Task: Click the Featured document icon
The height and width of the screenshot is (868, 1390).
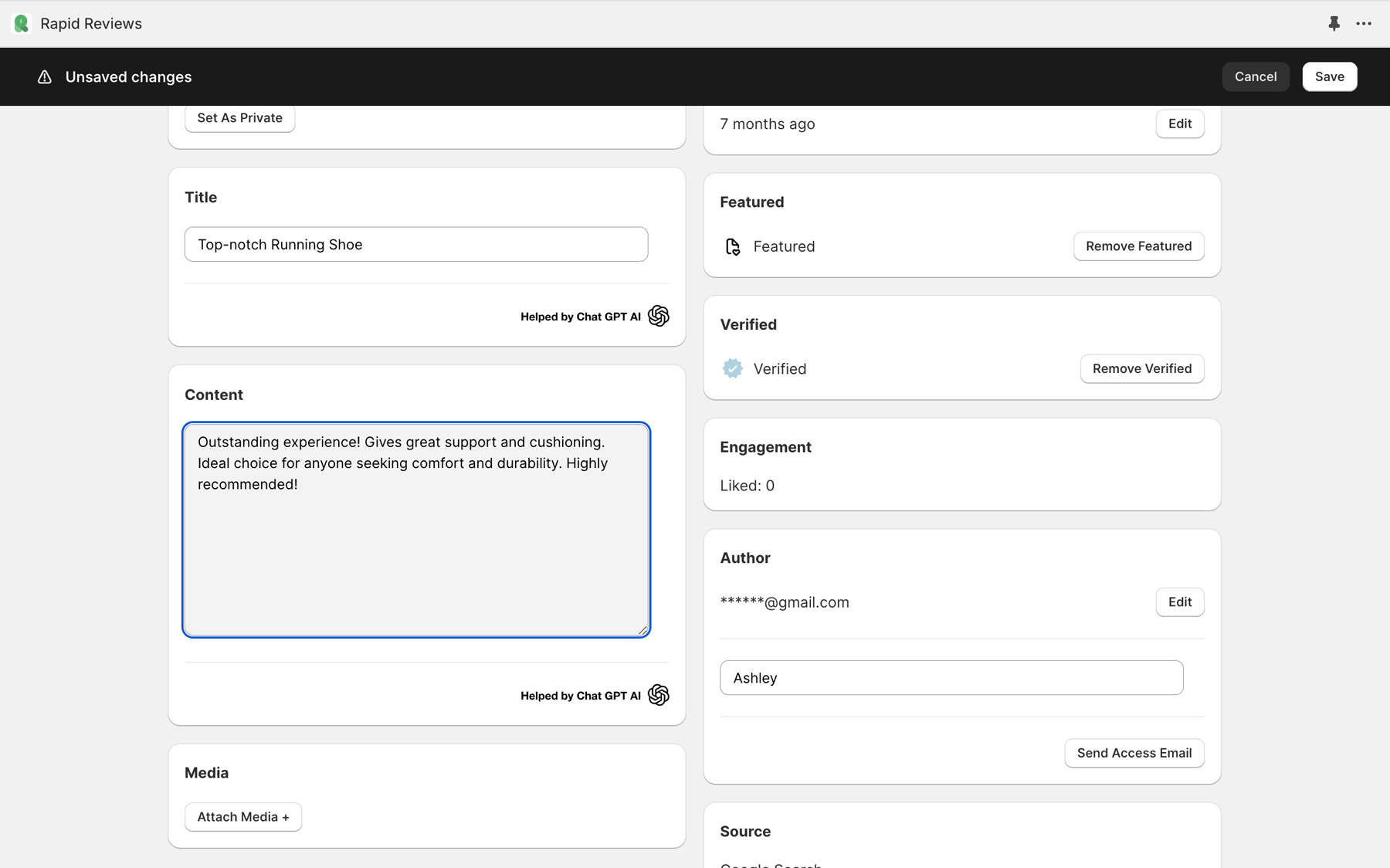Action: tap(733, 246)
